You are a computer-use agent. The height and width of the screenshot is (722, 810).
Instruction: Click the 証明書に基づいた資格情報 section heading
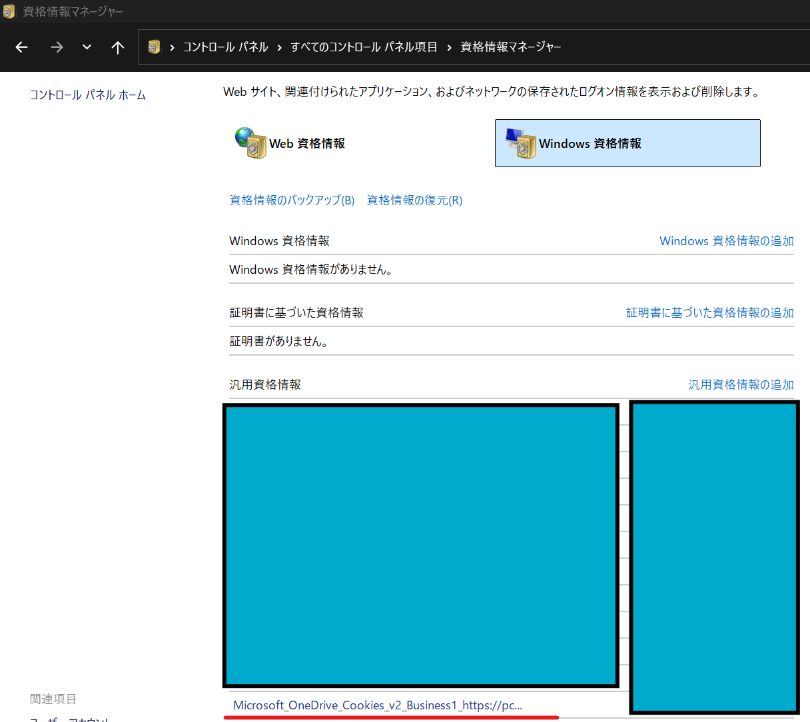coord(296,312)
